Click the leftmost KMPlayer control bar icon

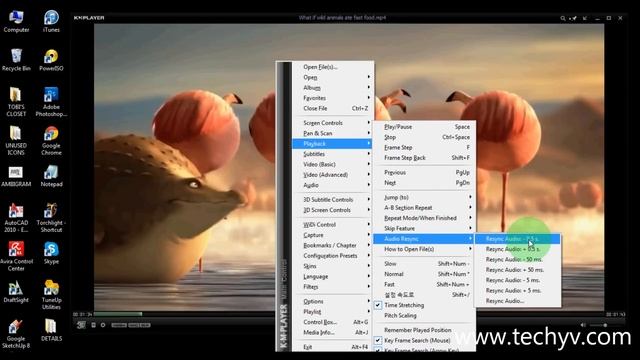tap(81, 325)
